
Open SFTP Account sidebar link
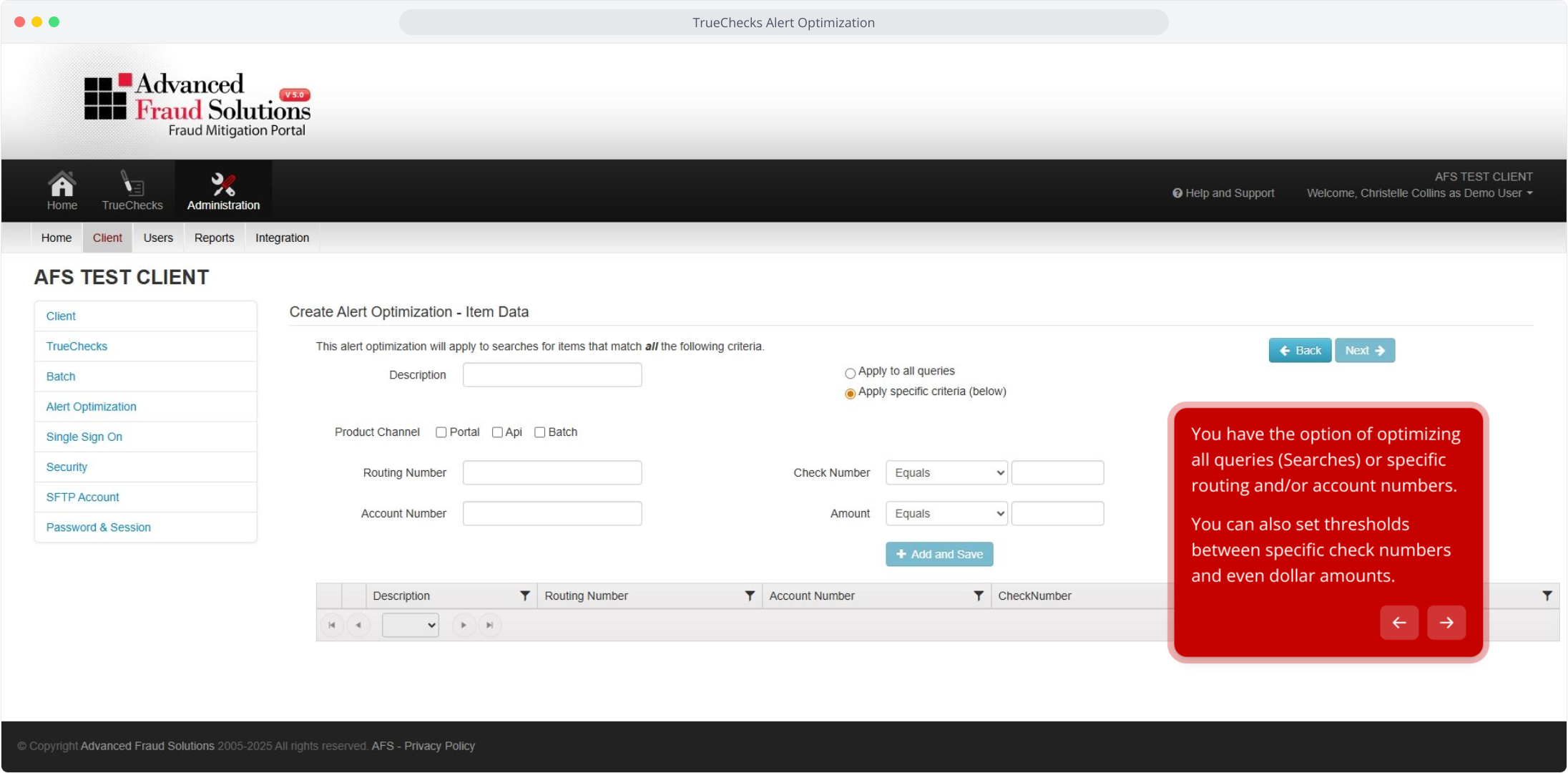146,497
